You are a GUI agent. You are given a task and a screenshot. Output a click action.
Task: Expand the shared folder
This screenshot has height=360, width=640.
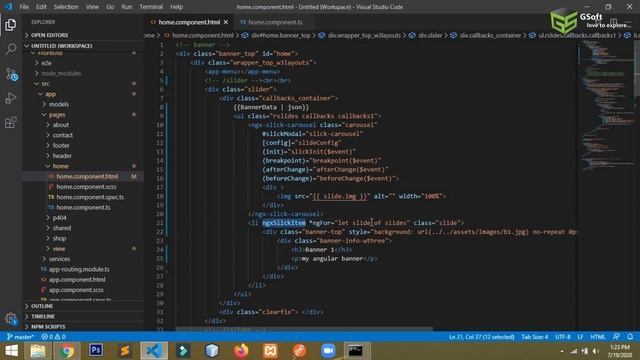pyautogui.click(x=62, y=228)
